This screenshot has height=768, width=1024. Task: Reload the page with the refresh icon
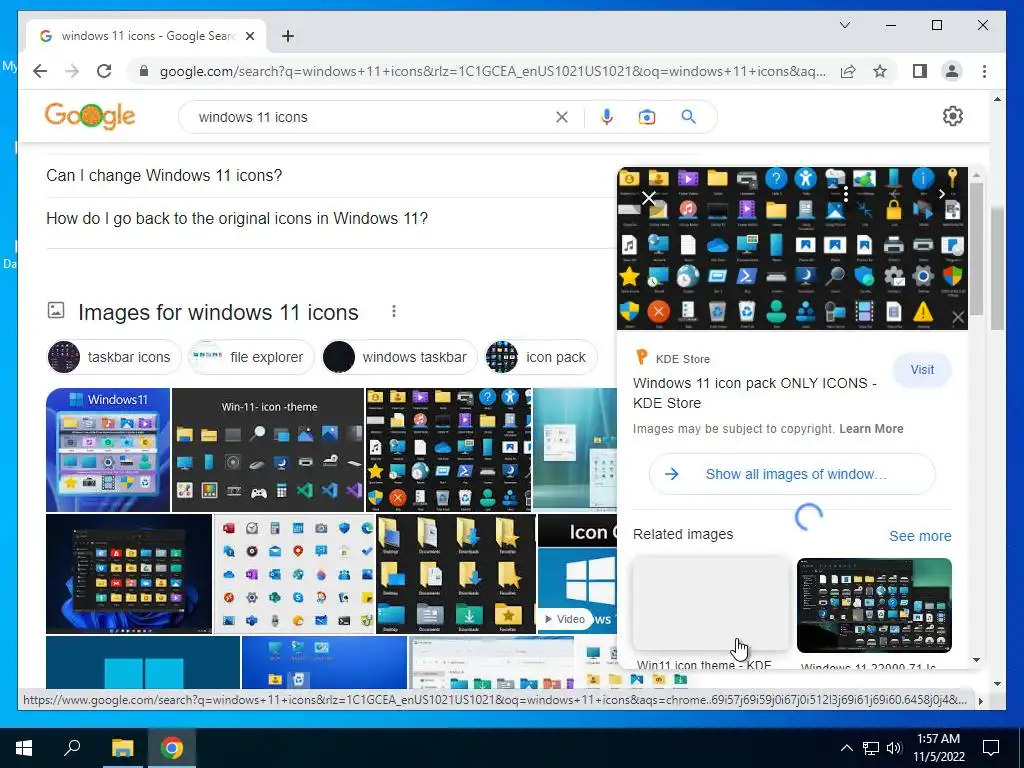click(x=104, y=71)
